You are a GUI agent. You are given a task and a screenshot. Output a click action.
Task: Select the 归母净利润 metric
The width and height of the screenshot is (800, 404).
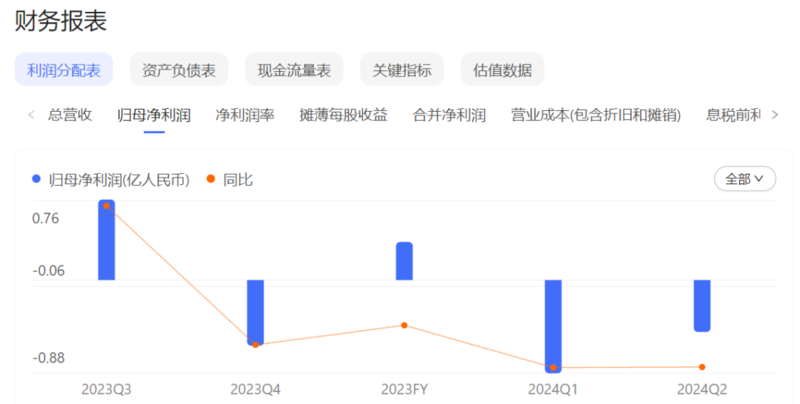coord(154,115)
